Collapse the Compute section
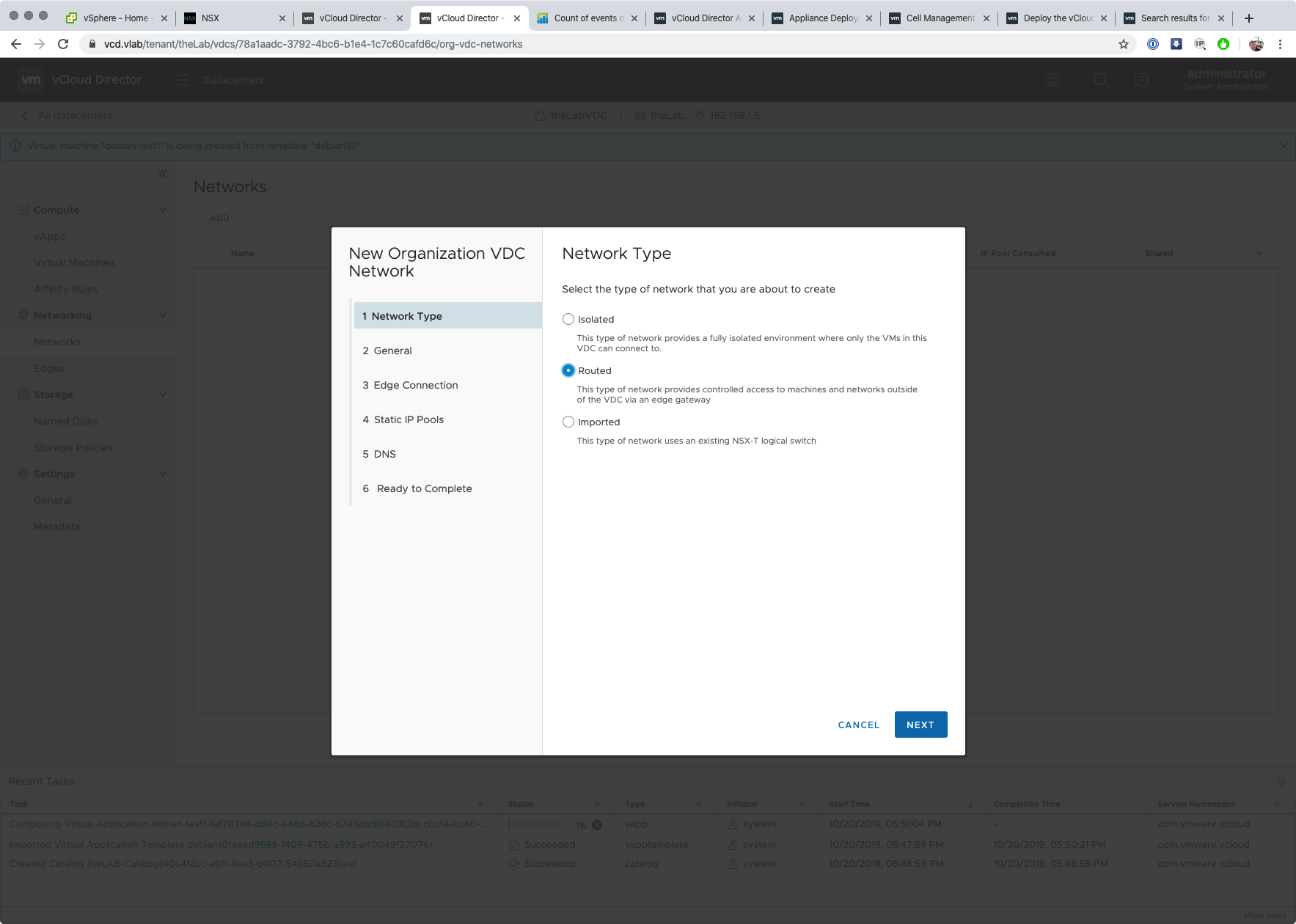Viewport: 1296px width, 924px height. [163, 210]
